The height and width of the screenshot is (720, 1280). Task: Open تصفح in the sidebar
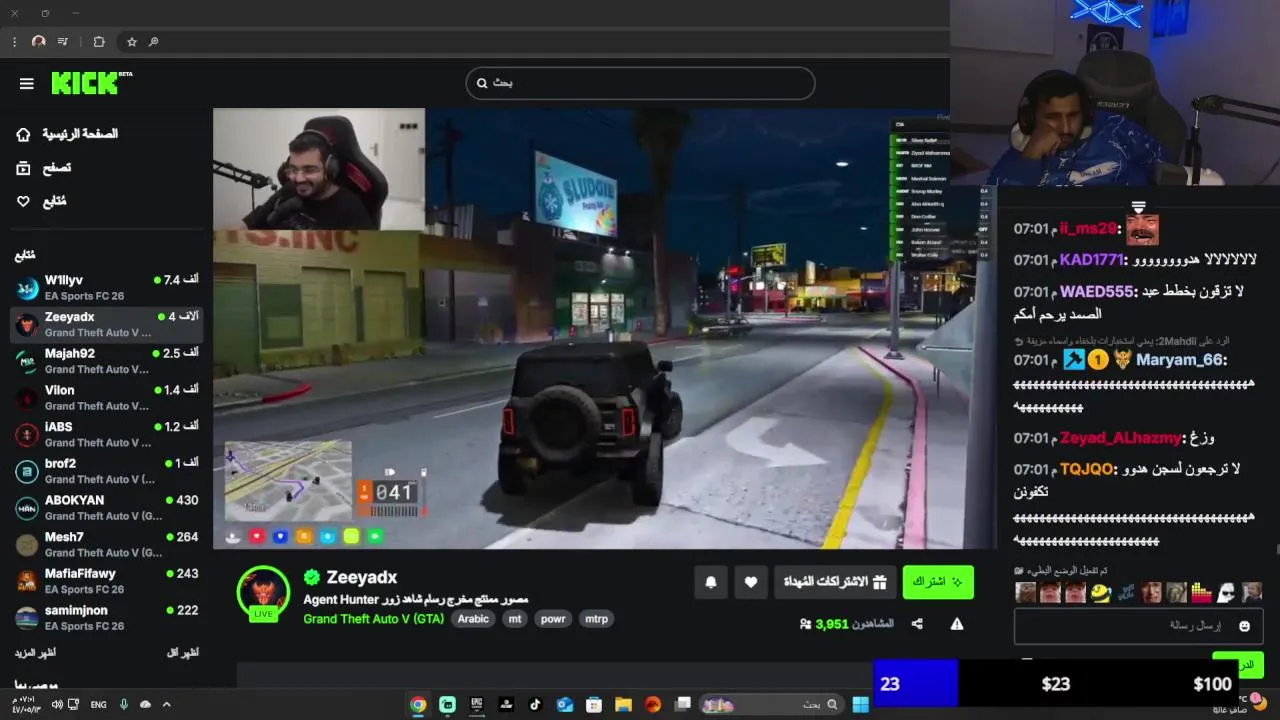click(44, 168)
